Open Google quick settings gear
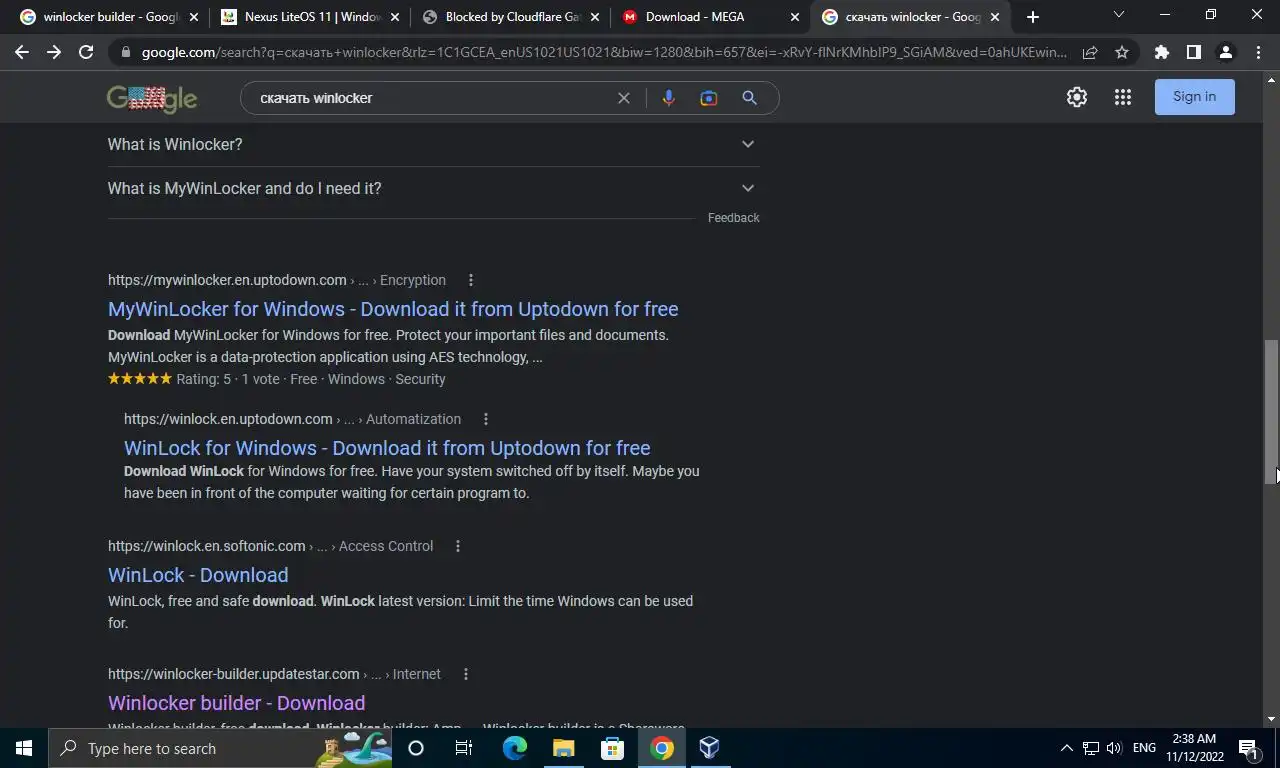 (1076, 97)
